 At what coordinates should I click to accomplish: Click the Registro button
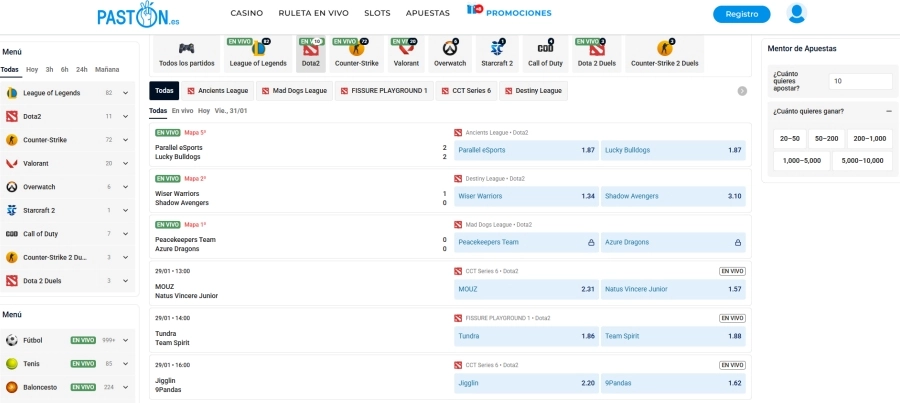(742, 14)
